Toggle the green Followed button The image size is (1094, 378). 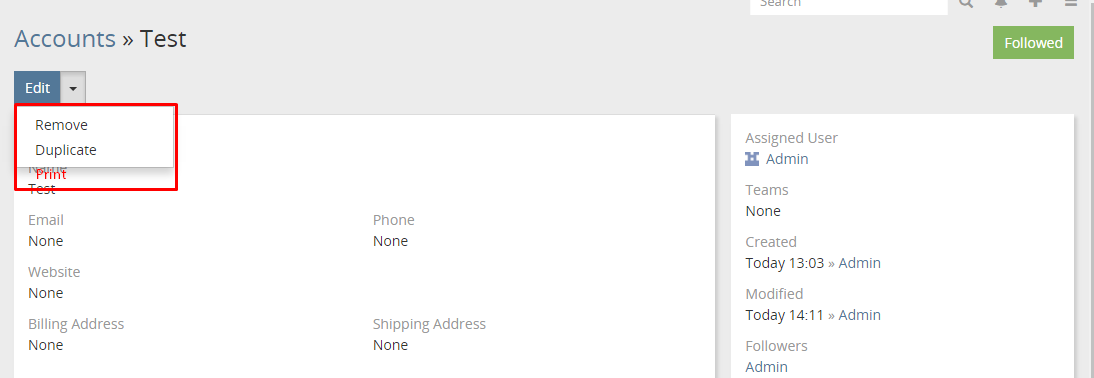click(x=1033, y=43)
